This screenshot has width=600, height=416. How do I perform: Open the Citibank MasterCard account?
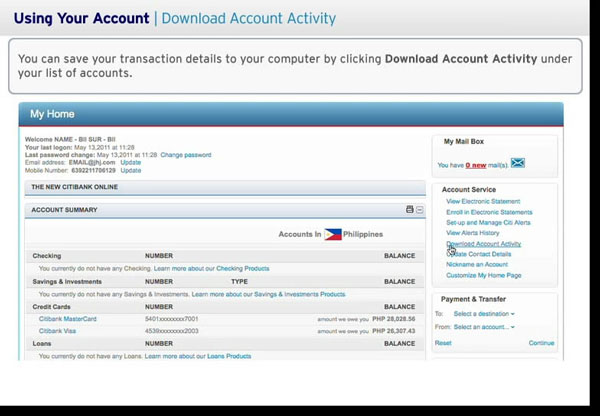pyautogui.click(x=68, y=319)
